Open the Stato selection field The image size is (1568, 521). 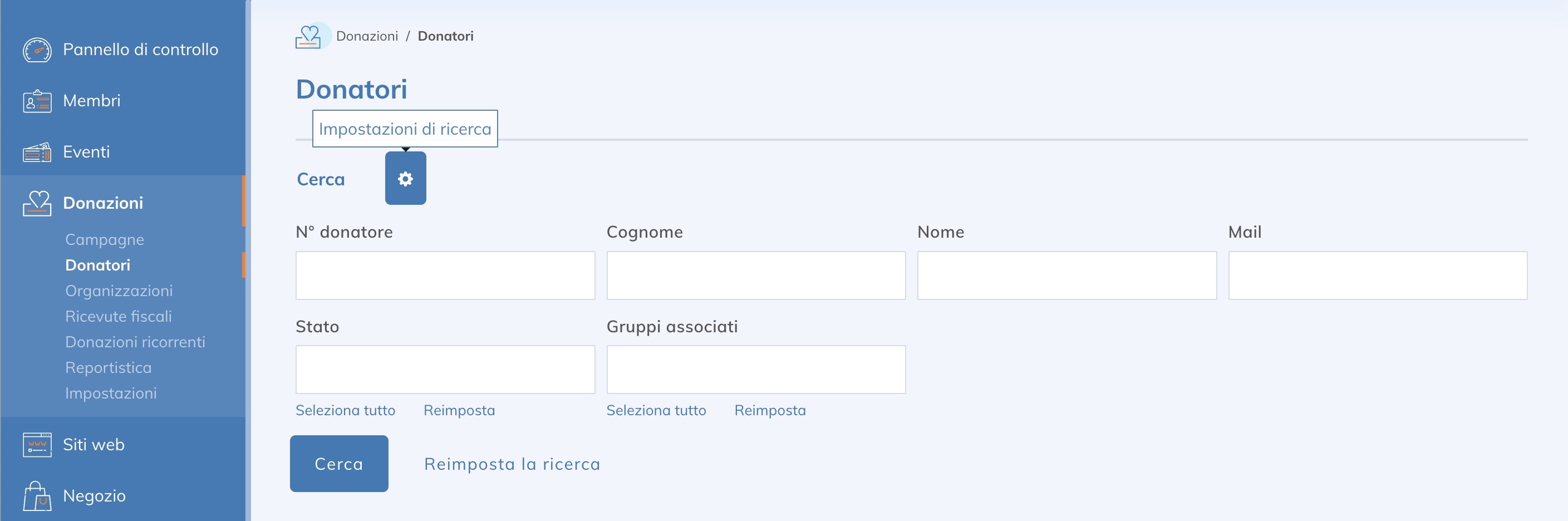445,369
